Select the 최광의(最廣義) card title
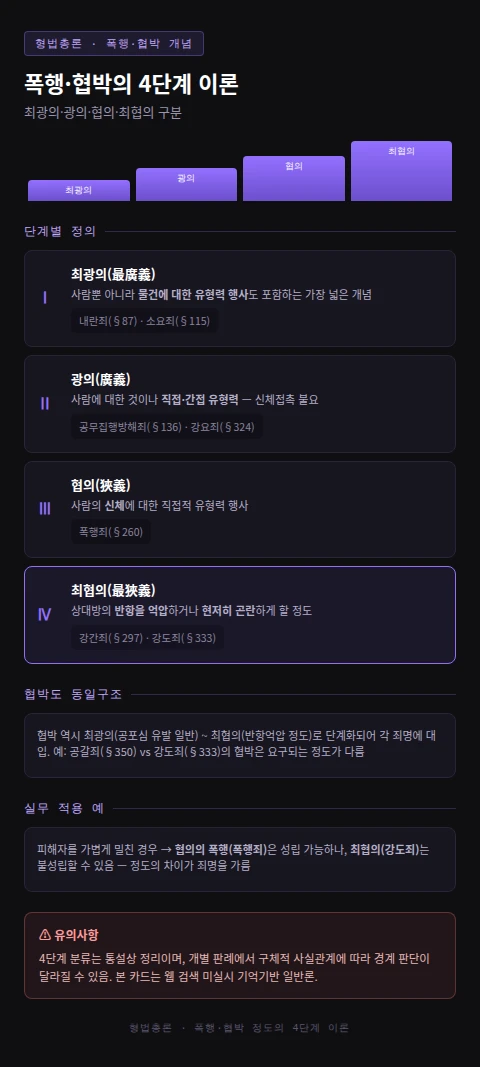The width and height of the screenshot is (480, 1067). pos(114,274)
